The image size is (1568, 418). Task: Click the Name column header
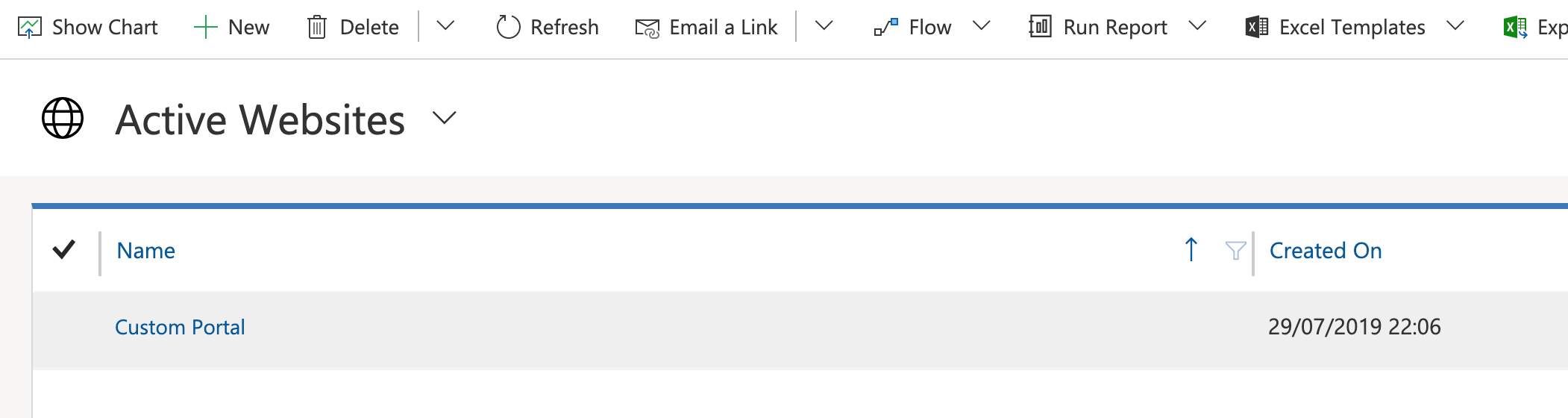[146, 251]
